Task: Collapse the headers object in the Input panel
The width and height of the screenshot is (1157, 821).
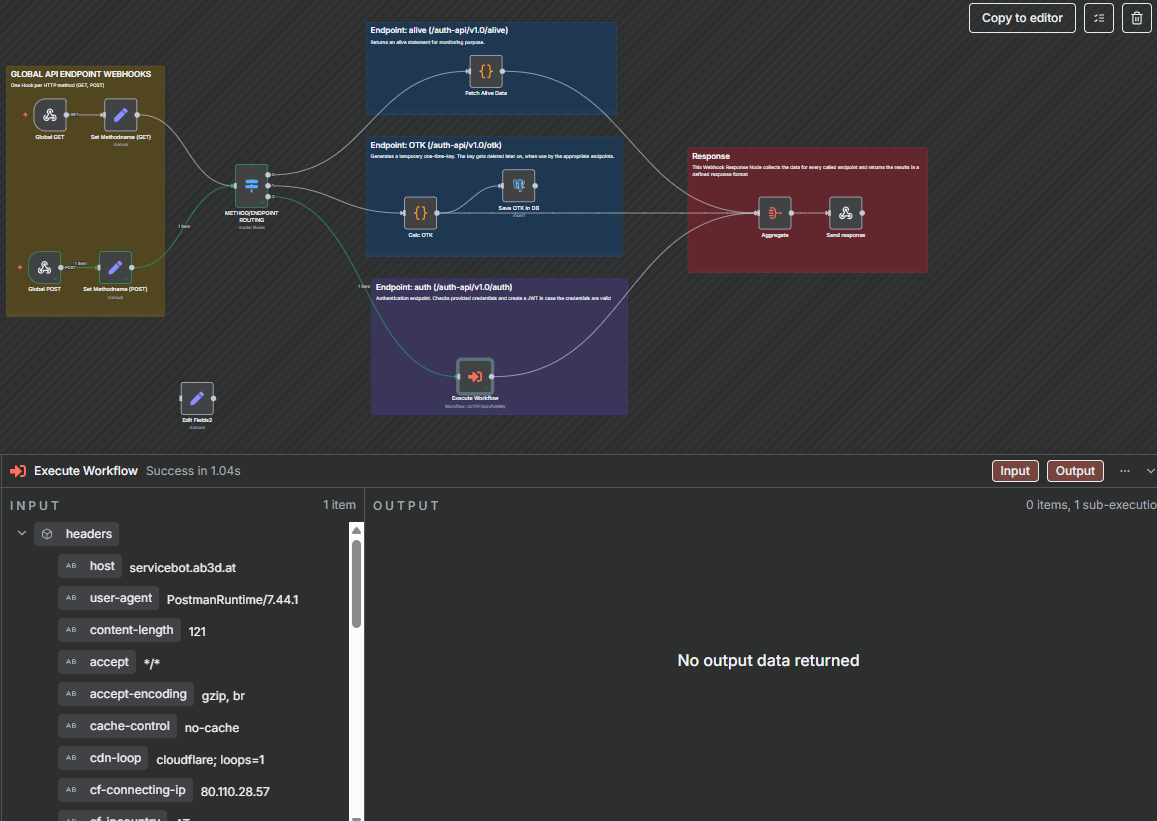Action: point(21,533)
